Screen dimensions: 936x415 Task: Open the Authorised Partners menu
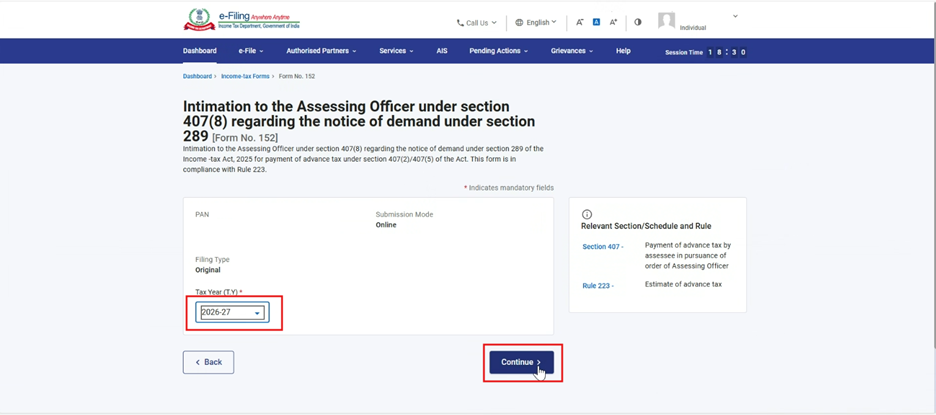321,51
